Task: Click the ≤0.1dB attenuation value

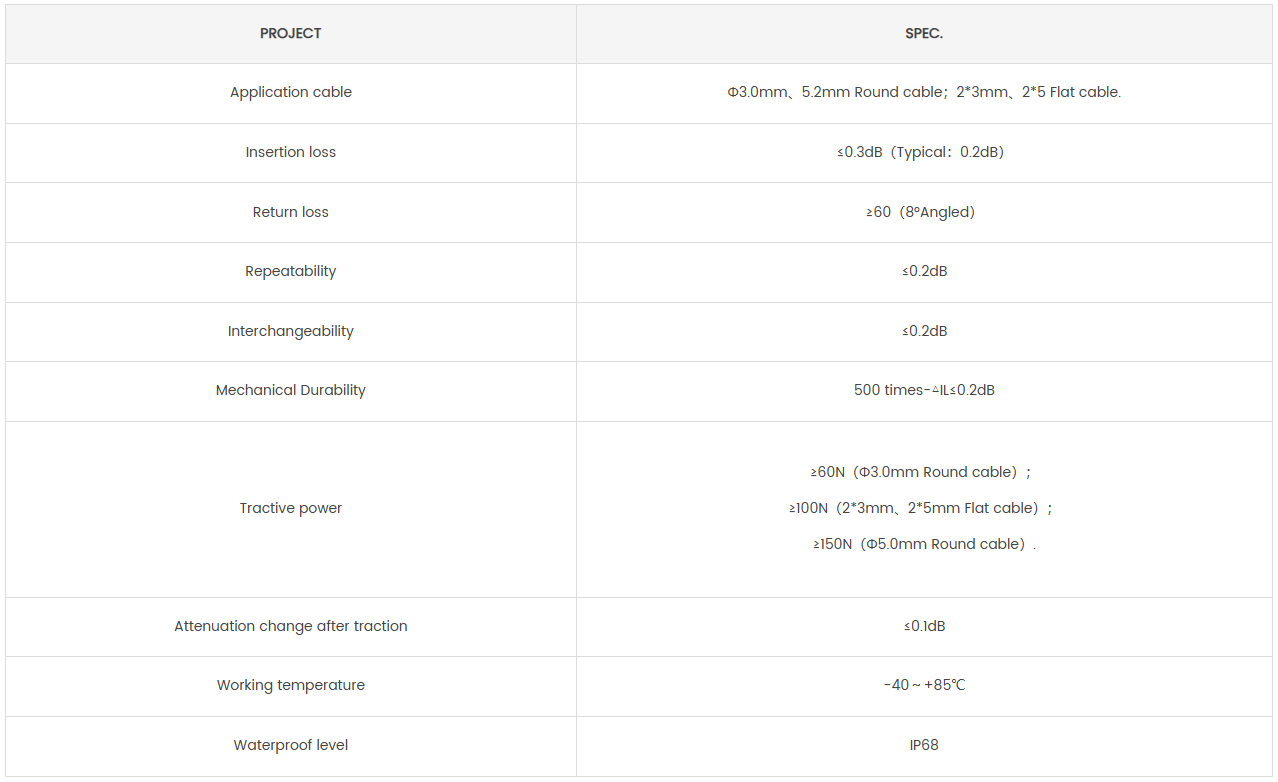Action: click(x=924, y=626)
